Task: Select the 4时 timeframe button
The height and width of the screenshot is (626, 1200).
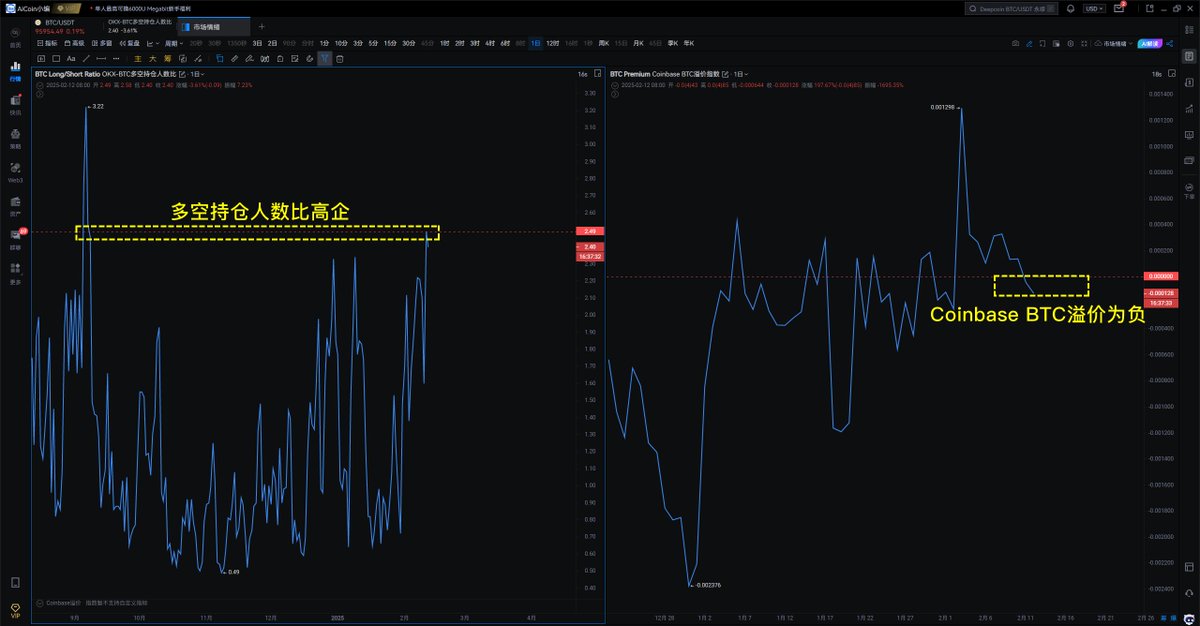Action: (x=490, y=44)
